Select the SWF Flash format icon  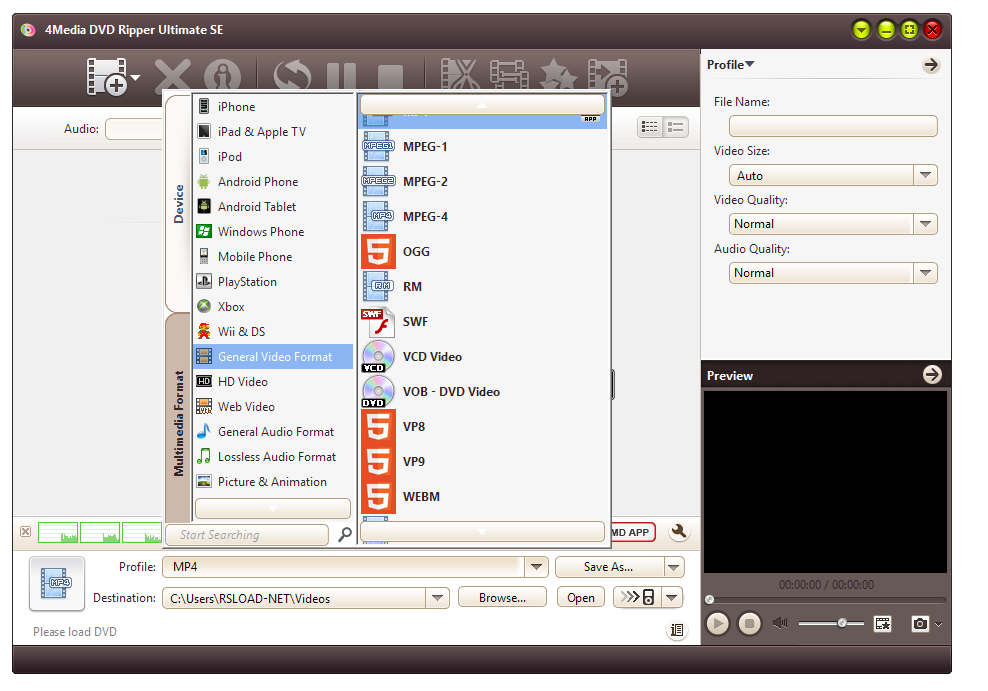tap(378, 322)
